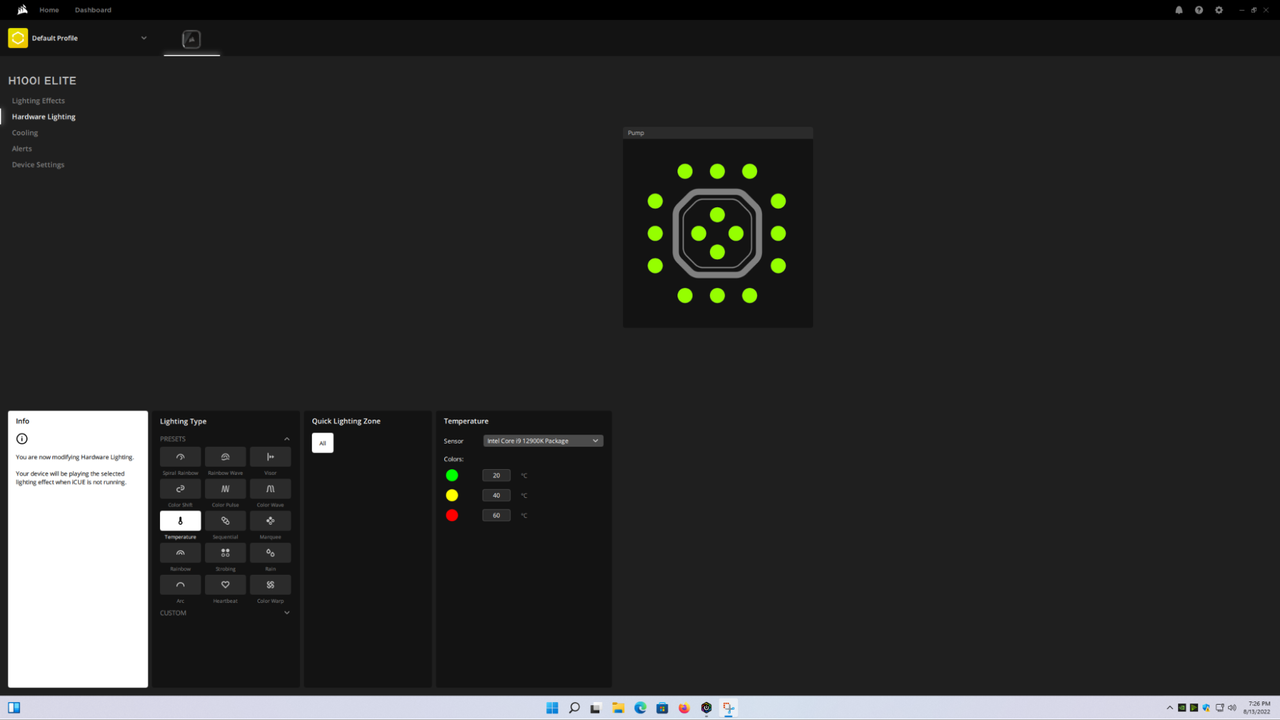
Task: Select the Color Warp preset
Action: (270, 585)
